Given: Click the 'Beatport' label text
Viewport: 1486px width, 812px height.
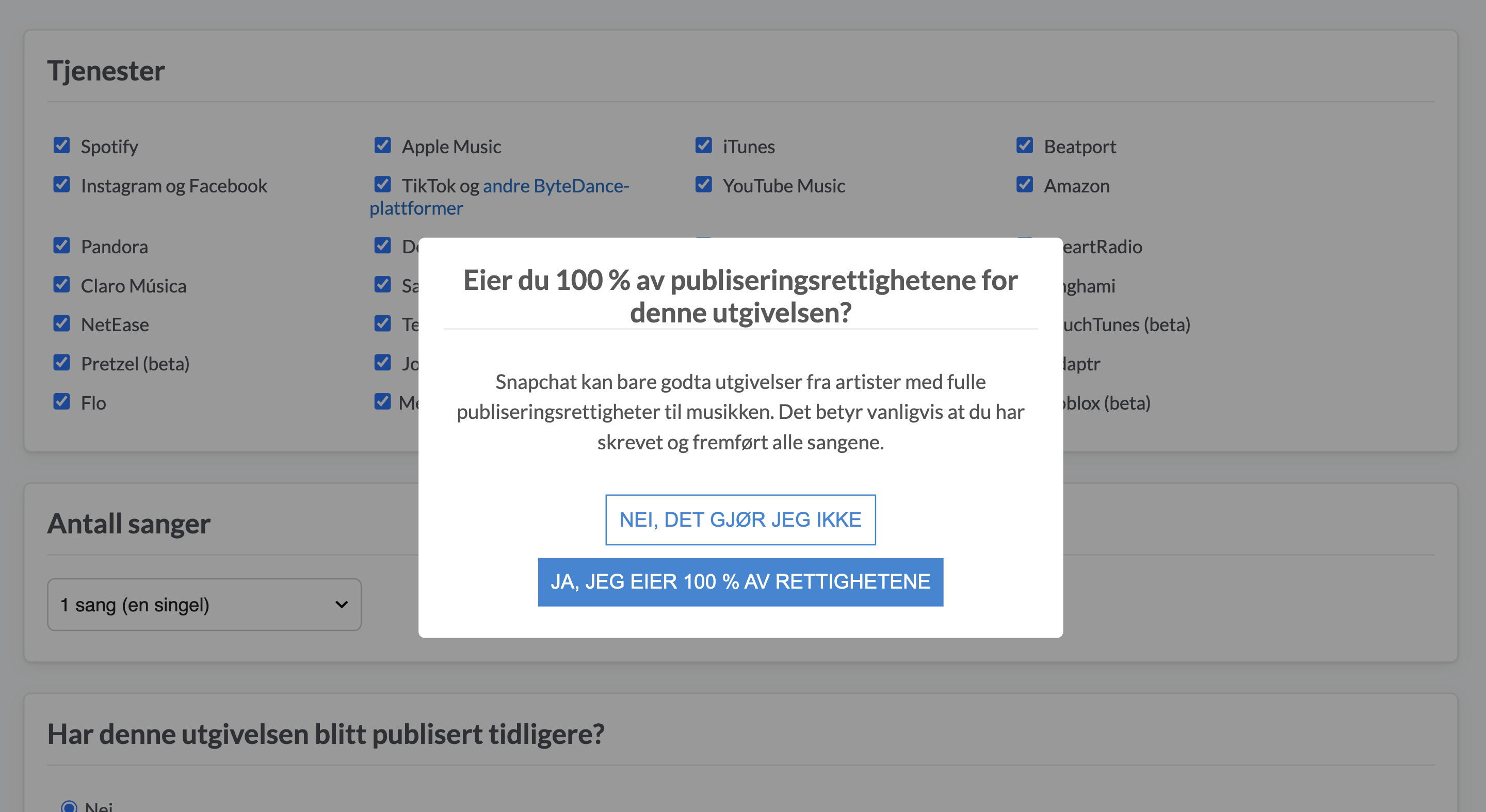Looking at the screenshot, I should pyautogui.click(x=1080, y=147).
